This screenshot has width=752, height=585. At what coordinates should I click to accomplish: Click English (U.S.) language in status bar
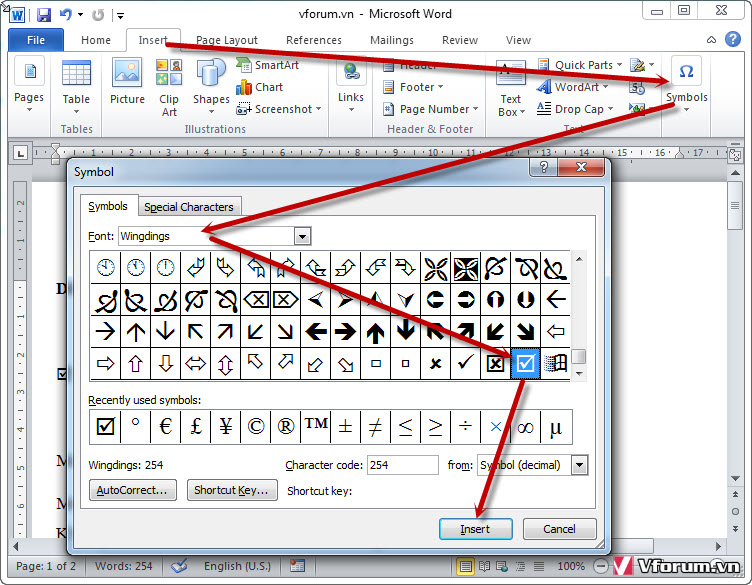[237, 566]
